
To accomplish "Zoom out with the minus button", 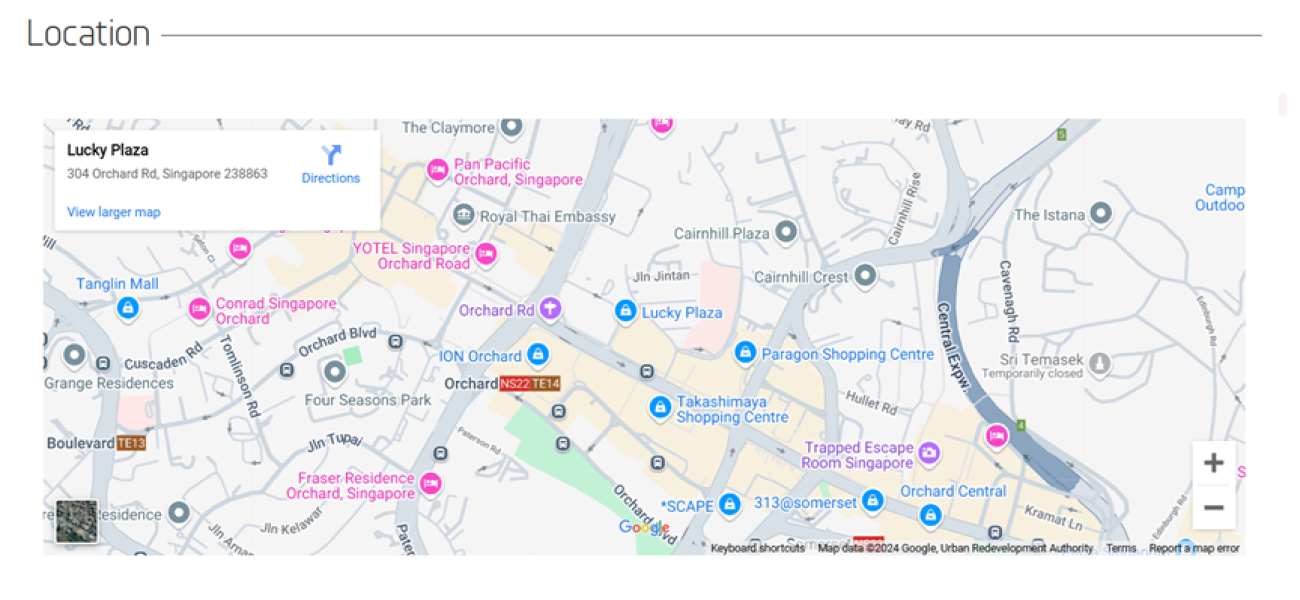I will [x=1214, y=508].
